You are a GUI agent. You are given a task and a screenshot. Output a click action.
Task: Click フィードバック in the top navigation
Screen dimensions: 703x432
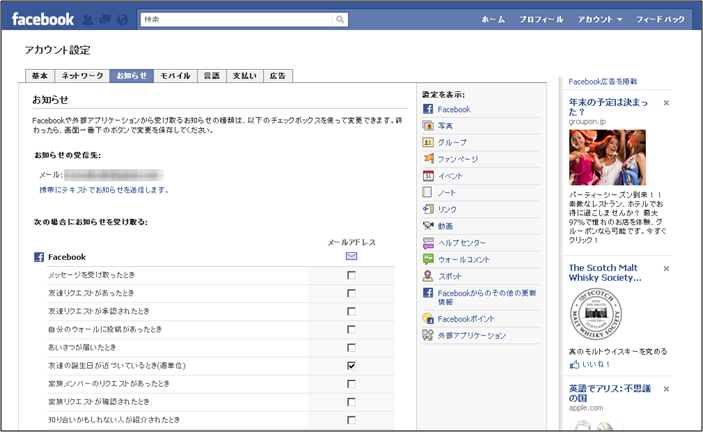pyautogui.click(x=660, y=19)
